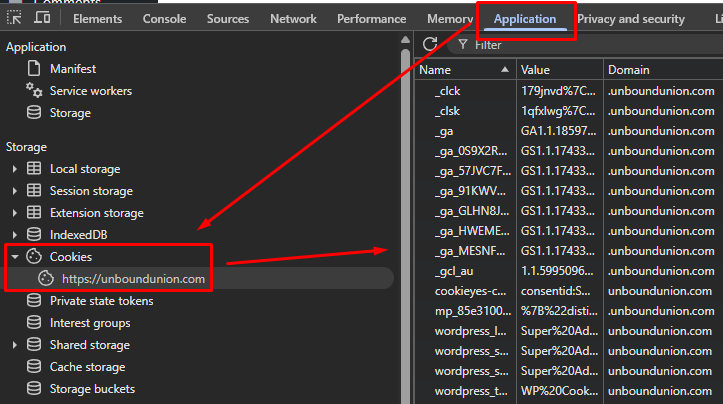Expand the Session storage tree node
Screen dimensions: 723x404
point(15,191)
